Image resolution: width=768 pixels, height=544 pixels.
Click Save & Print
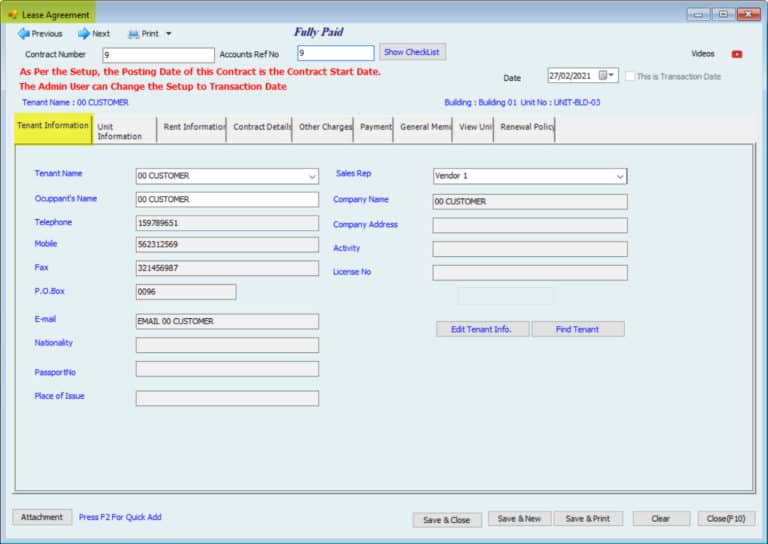click(588, 519)
